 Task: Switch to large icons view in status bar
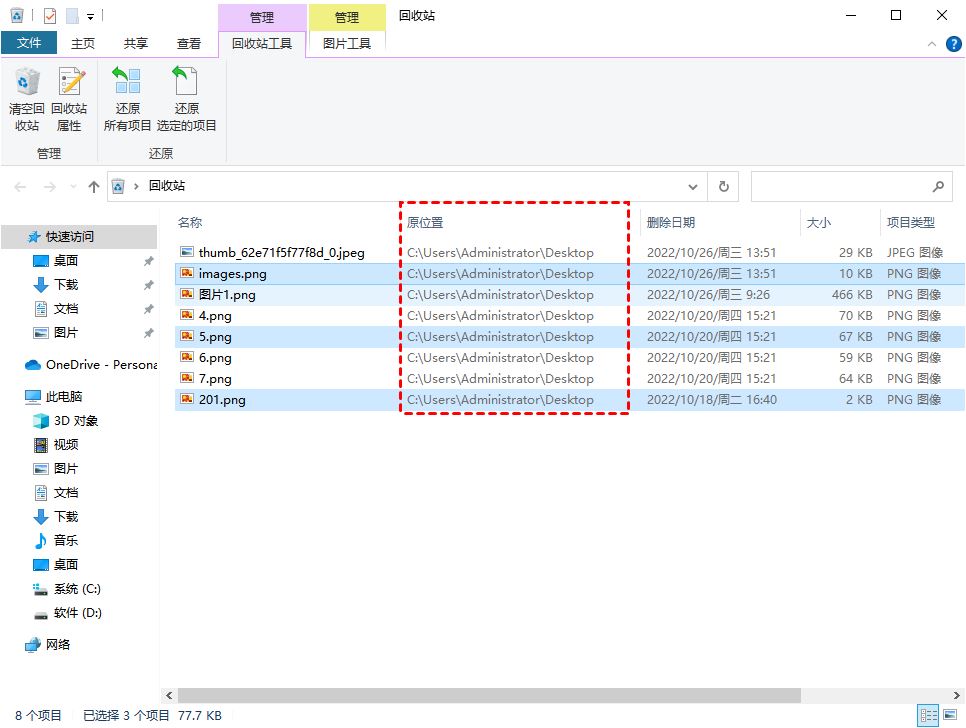tap(950, 716)
